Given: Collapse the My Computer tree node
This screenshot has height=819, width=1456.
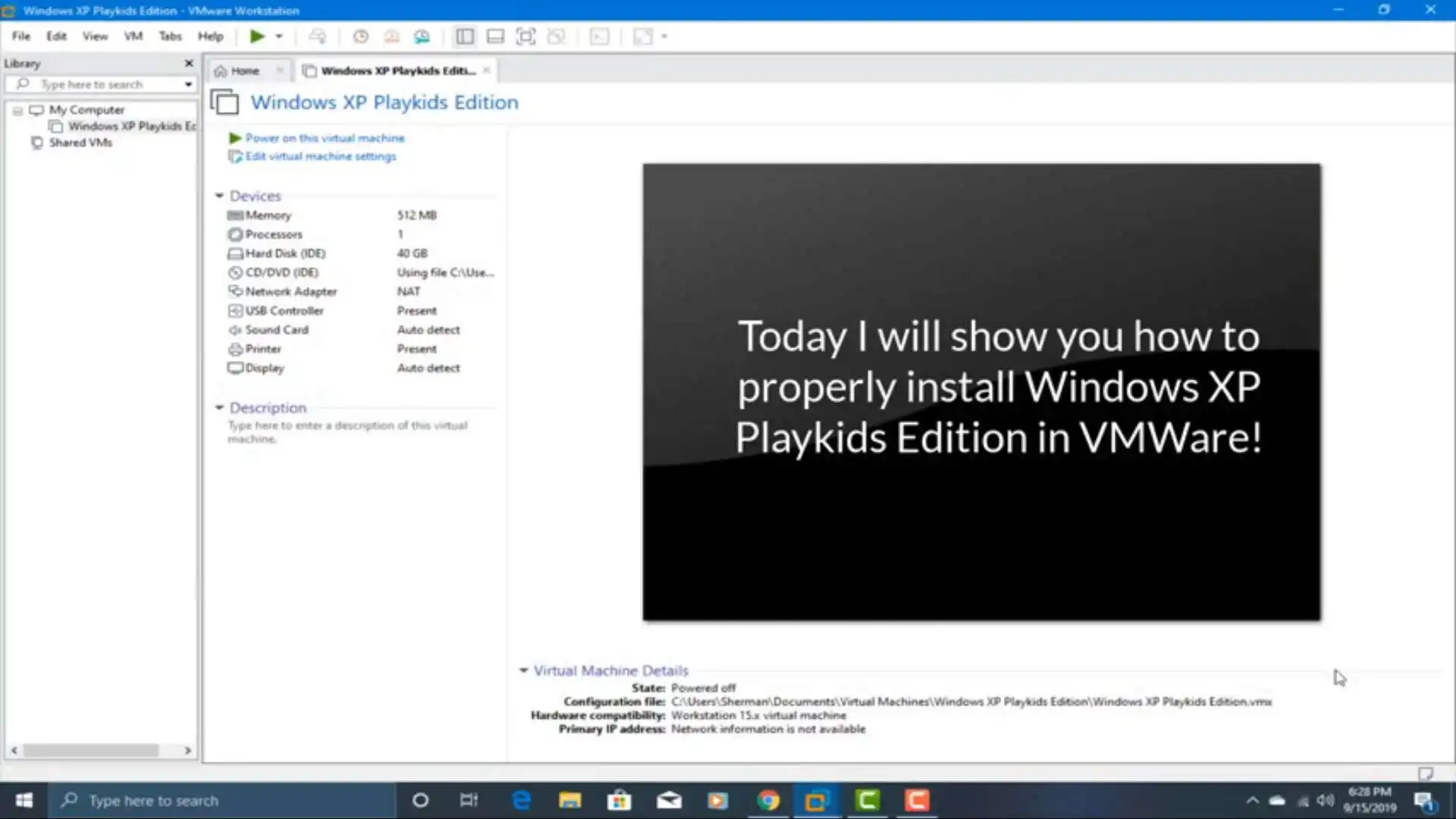Looking at the screenshot, I should coord(17,111).
